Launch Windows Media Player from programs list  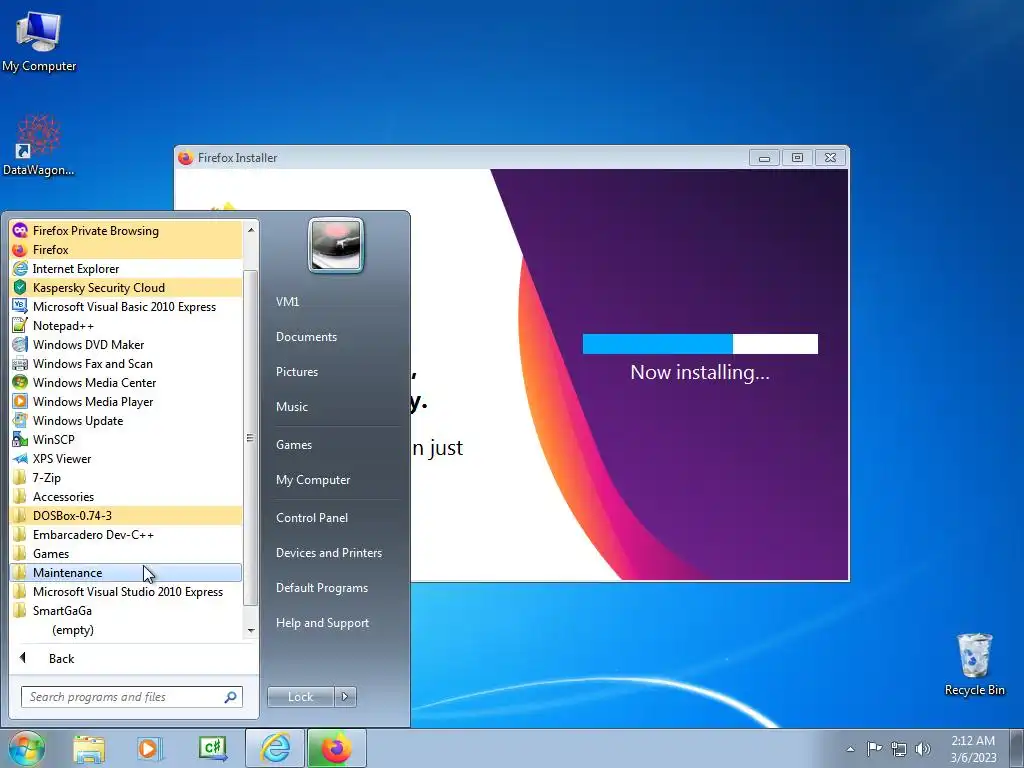click(x=126, y=401)
